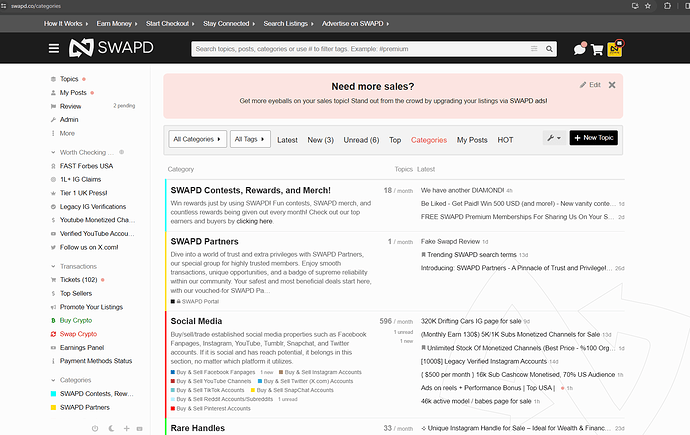Expand the More sidebar menu
Screen dimensions: 690x435
67,133
